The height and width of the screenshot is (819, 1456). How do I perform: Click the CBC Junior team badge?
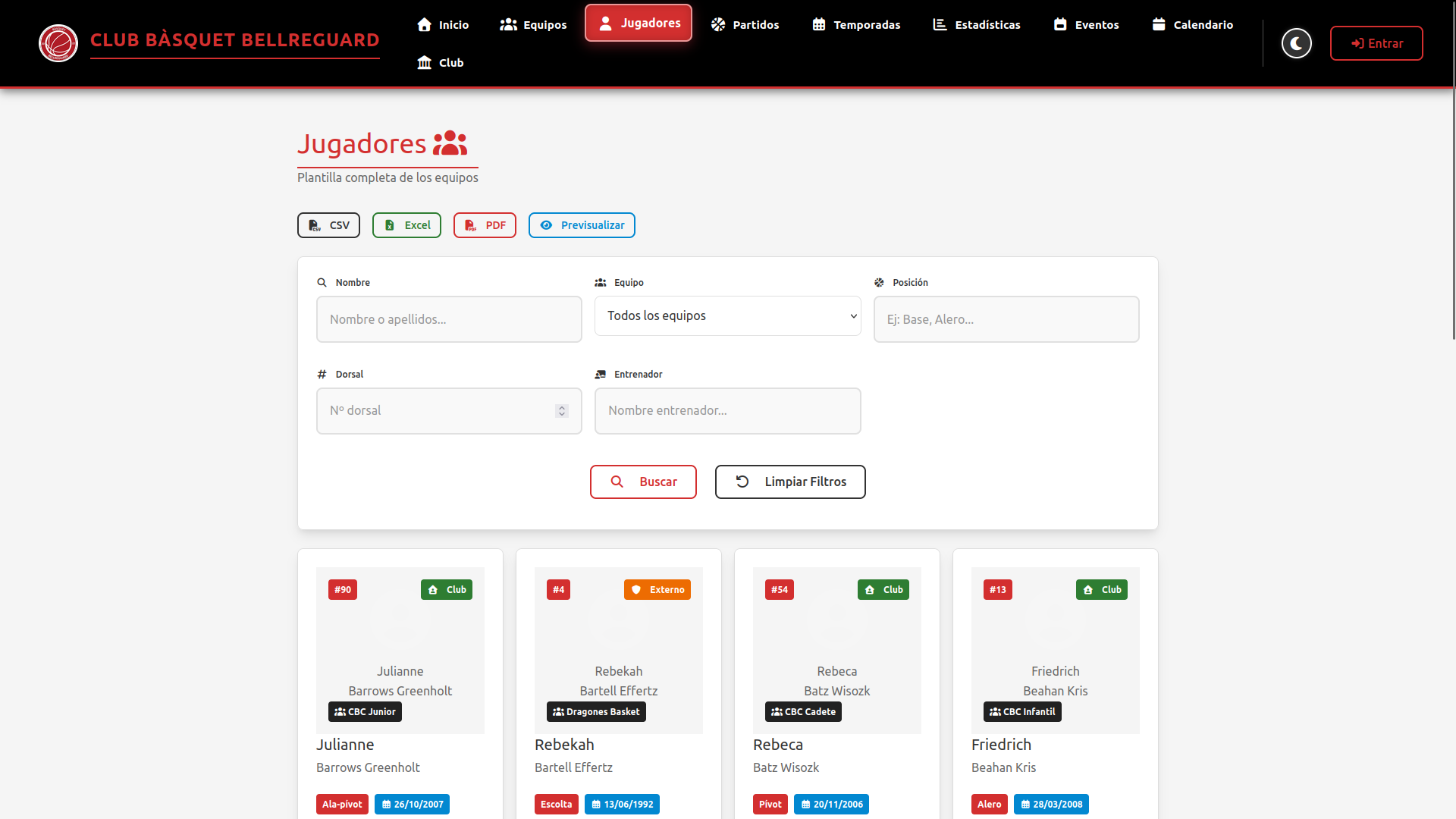pyautogui.click(x=365, y=712)
